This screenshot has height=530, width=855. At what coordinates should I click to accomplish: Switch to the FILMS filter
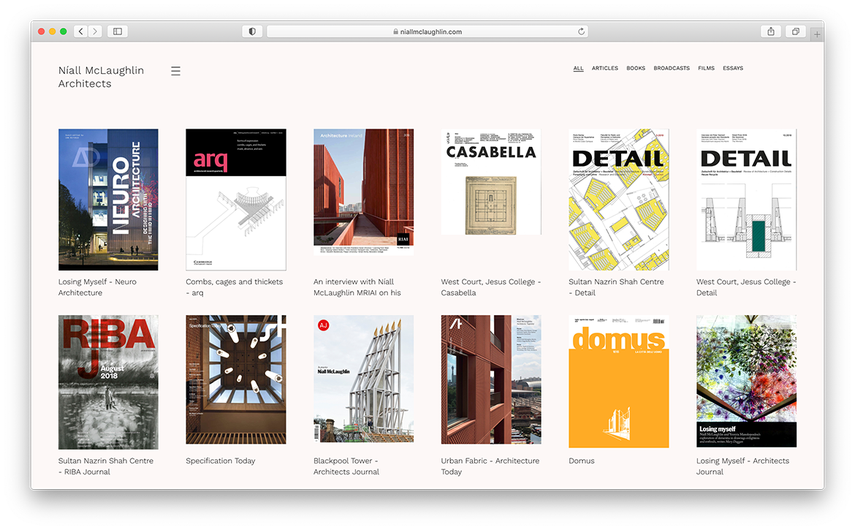(x=706, y=69)
